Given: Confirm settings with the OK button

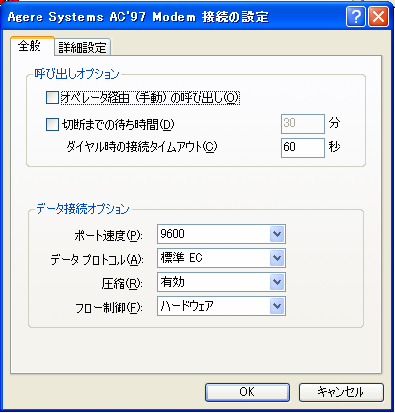Looking at the screenshot, I should click(x=247, y=392).
